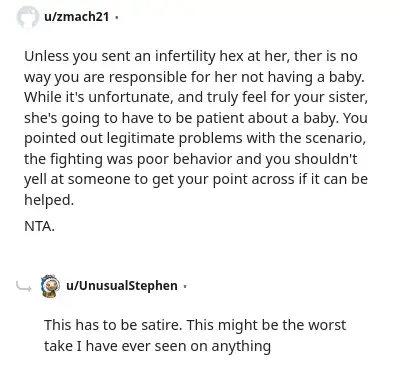Image resolution: width=400 pixels, height=381 pixels.
Task: Click the line beginning "yell at someone"
Action: coord(196,179)
